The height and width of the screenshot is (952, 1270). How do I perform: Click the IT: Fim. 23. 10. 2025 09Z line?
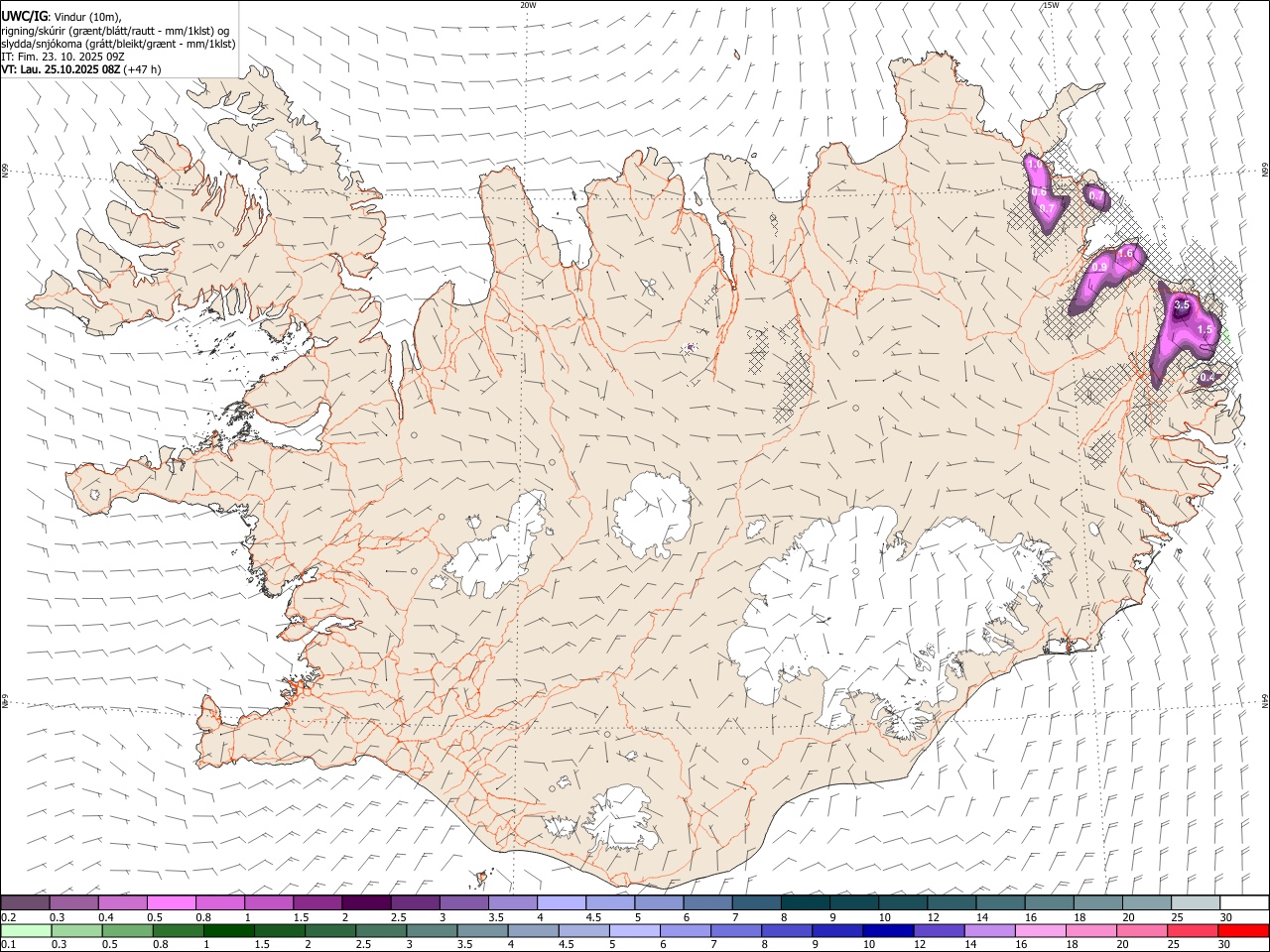click(63, 57)
